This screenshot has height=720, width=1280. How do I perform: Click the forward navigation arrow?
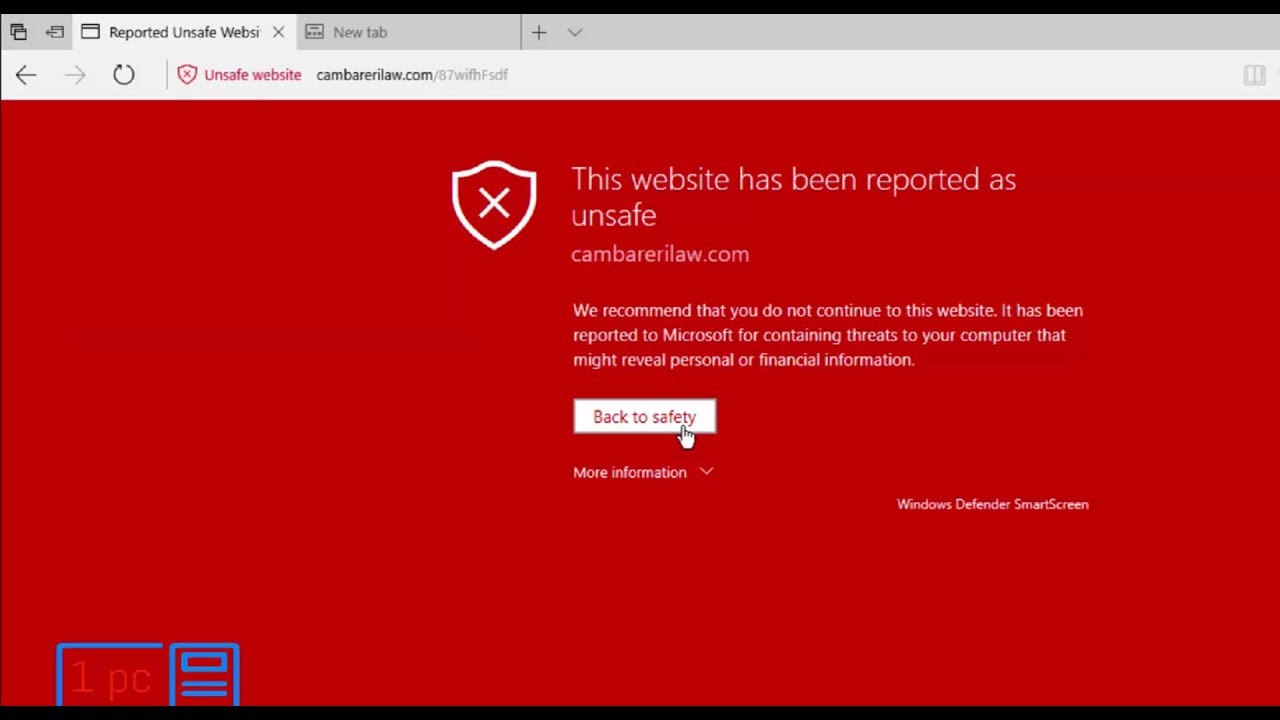click(x=75, y=75)
